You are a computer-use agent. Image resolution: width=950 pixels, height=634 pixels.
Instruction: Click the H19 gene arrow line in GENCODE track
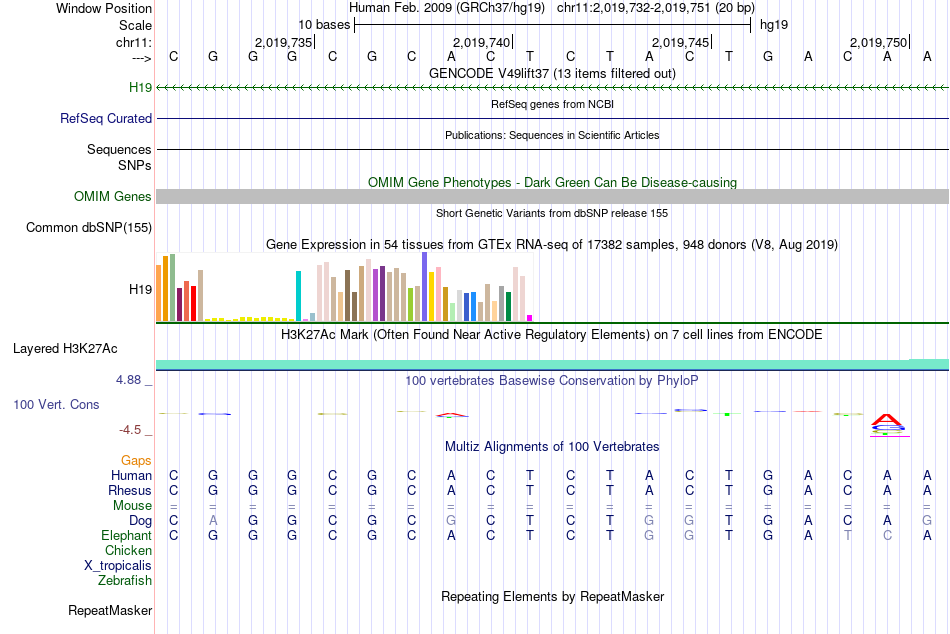pyautogui.click(x=553, y=88)
